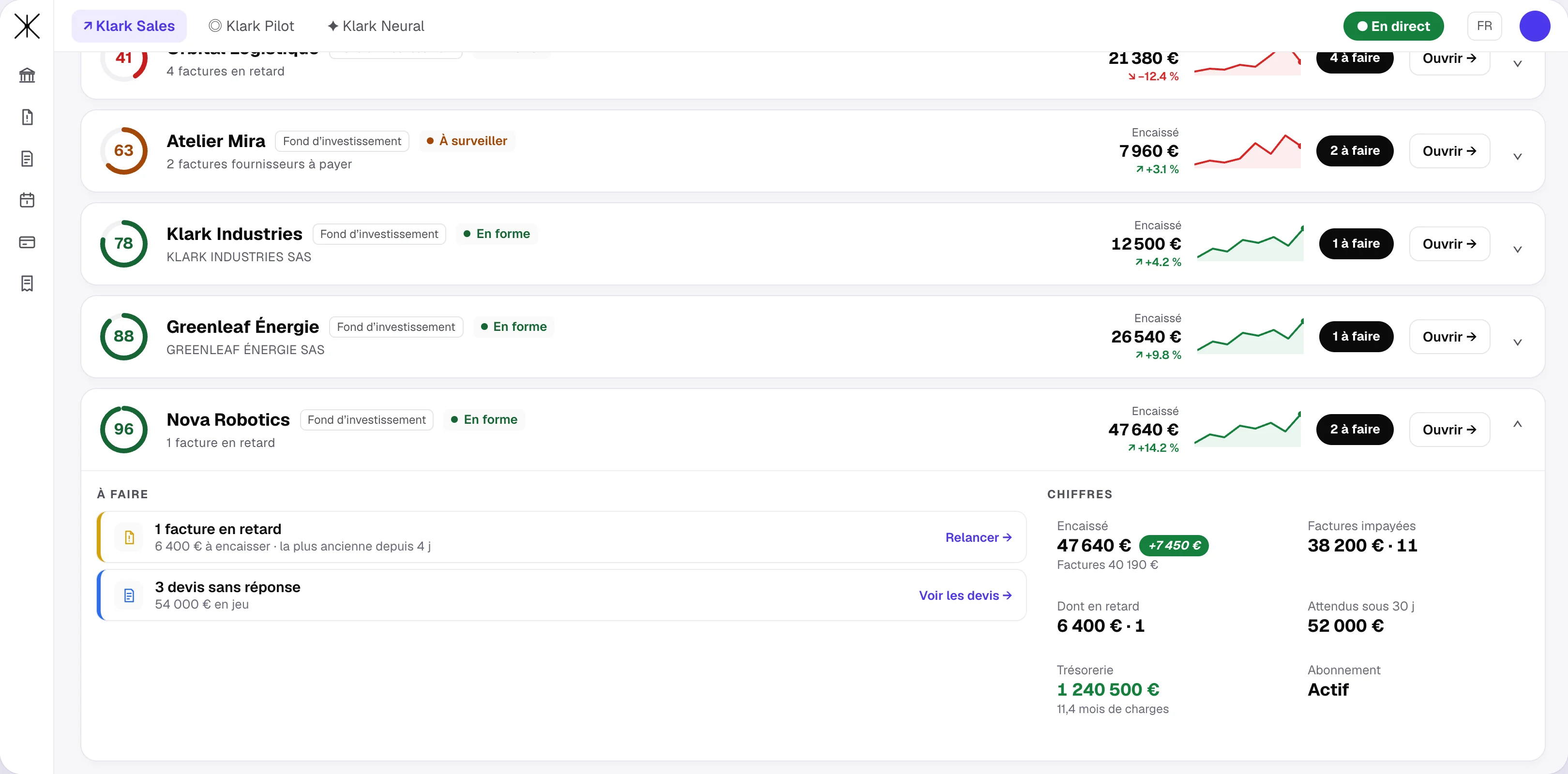This screenshot has height=774, width=1568.
Task: Collapse the Nova Robotics row chevron
Action: tap(1517, 424)
